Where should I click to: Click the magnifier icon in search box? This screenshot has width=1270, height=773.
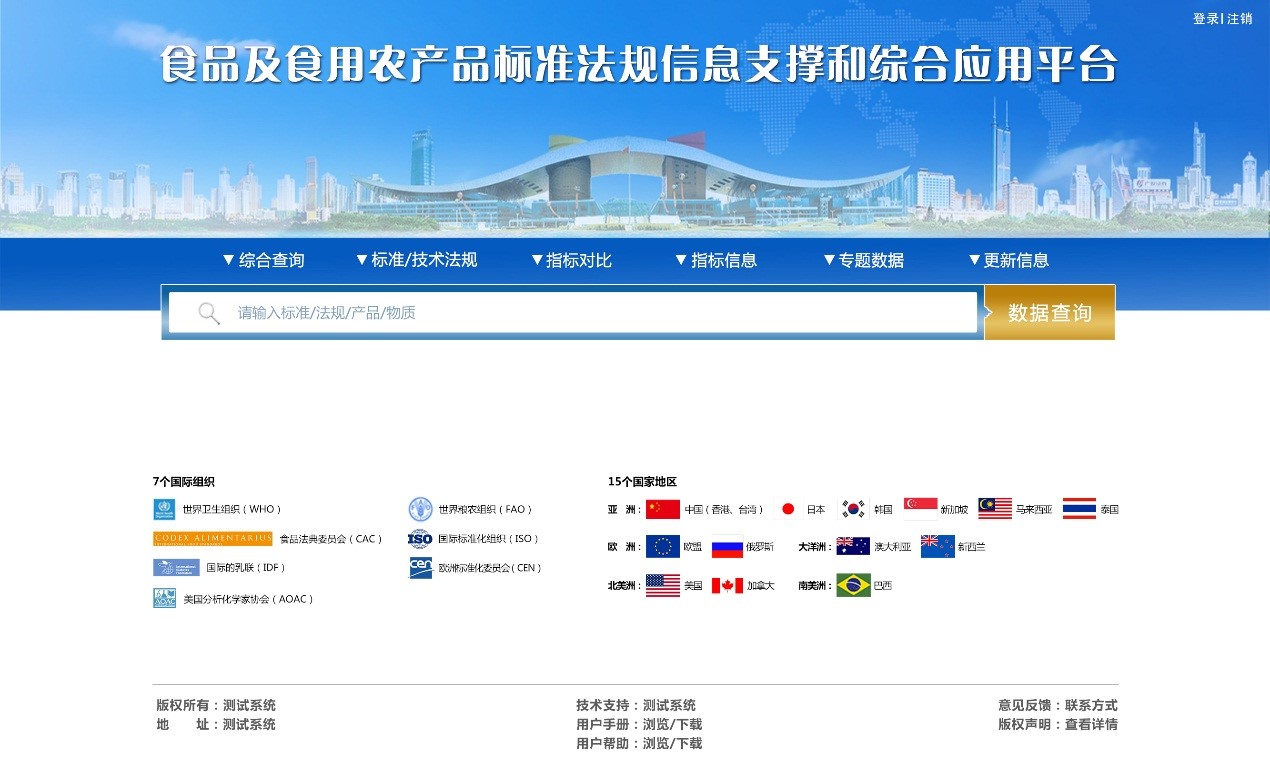[x=209, y=313]
